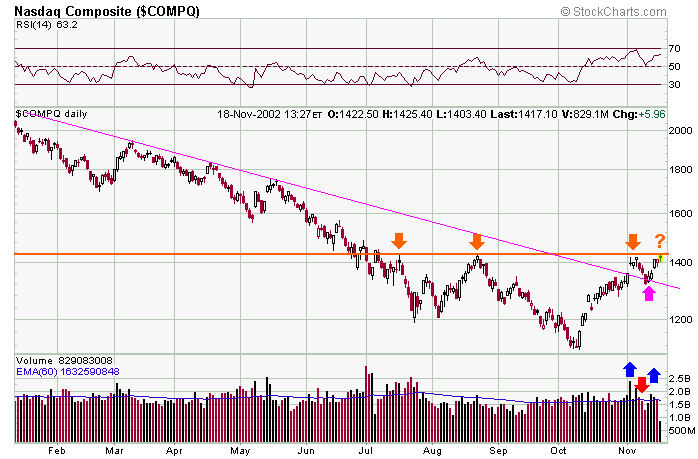Click the H:1425.40 high value
Image resolution: width=698 pixels, height=459 pixels.
(407, 114)
